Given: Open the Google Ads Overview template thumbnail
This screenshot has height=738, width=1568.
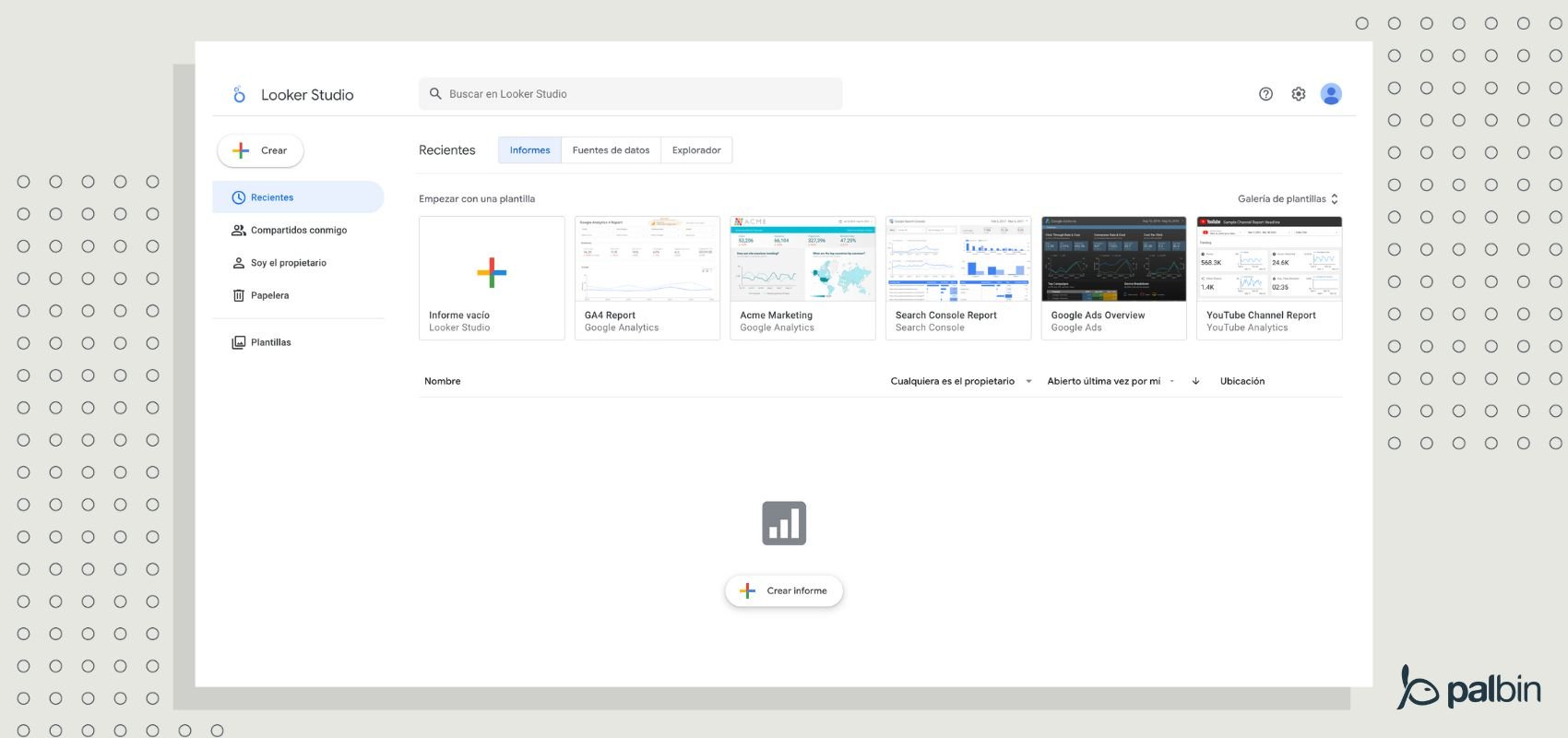Looking at the screenshot, I should (1113, 259).
